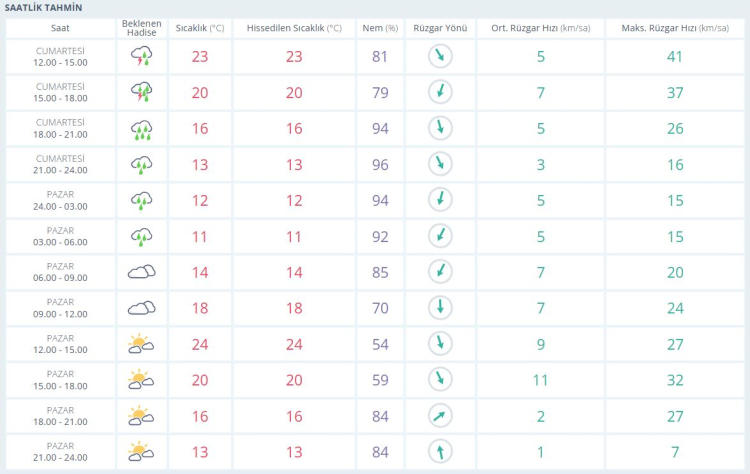Click partly sunny icon for Pazar 21.00 - 24.00
This screenshot has width=750, height=474.
pos(141,452)
